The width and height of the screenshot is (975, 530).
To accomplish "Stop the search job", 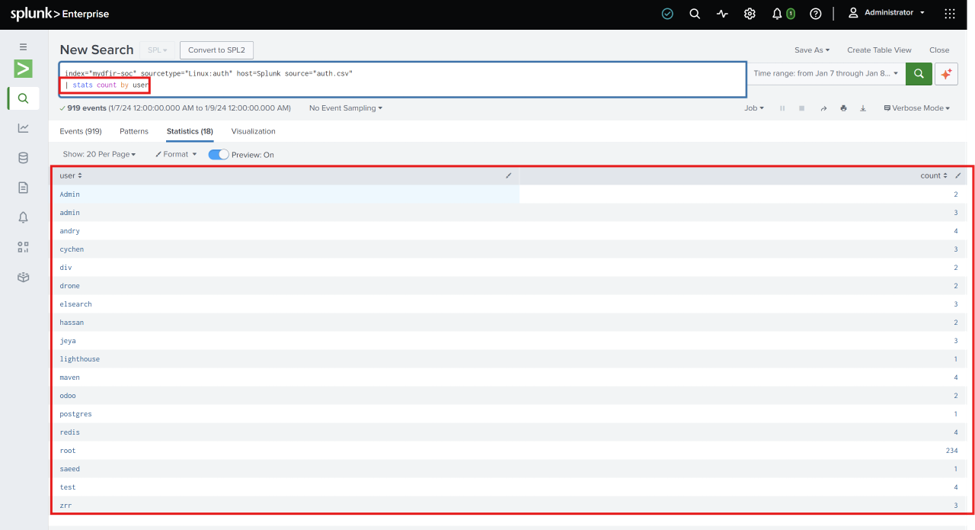I will 802,108.
